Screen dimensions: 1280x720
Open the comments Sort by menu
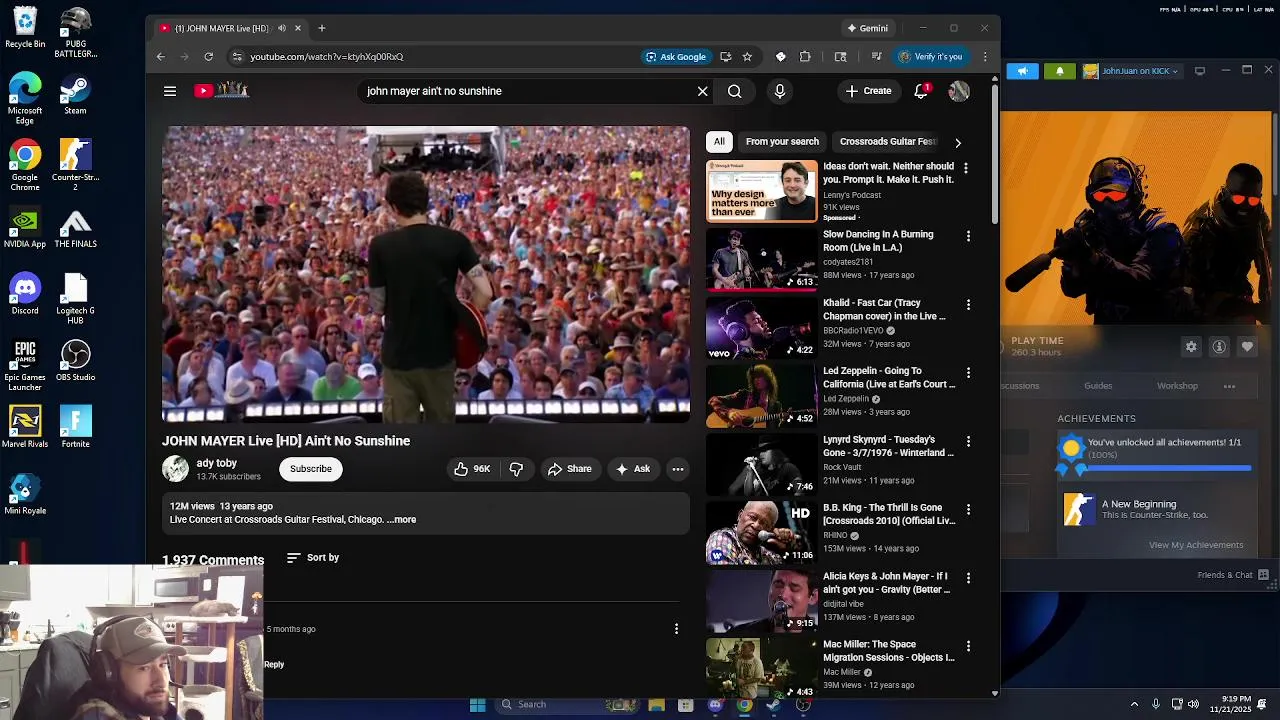[313, 558]
